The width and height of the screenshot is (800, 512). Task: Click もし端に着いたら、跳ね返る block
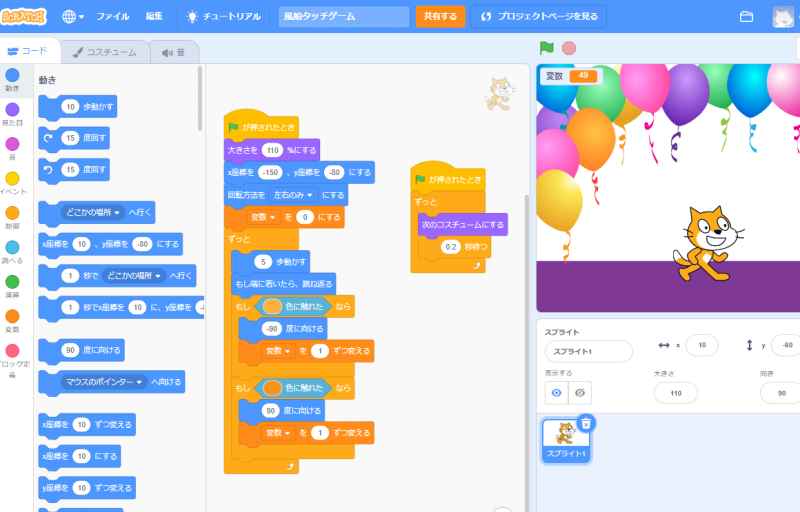pyautogui.click(x=284, y=284)
